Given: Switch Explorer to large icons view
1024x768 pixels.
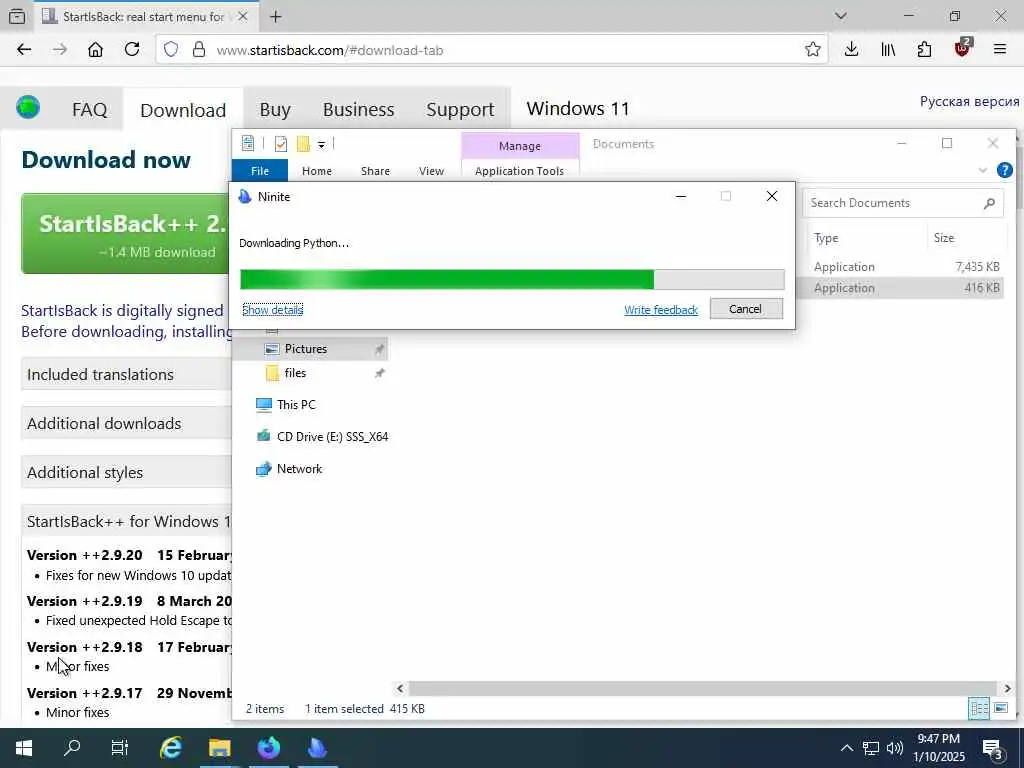Looking at the screenshot, I should pyautogui.click(x=1000, y=708).
